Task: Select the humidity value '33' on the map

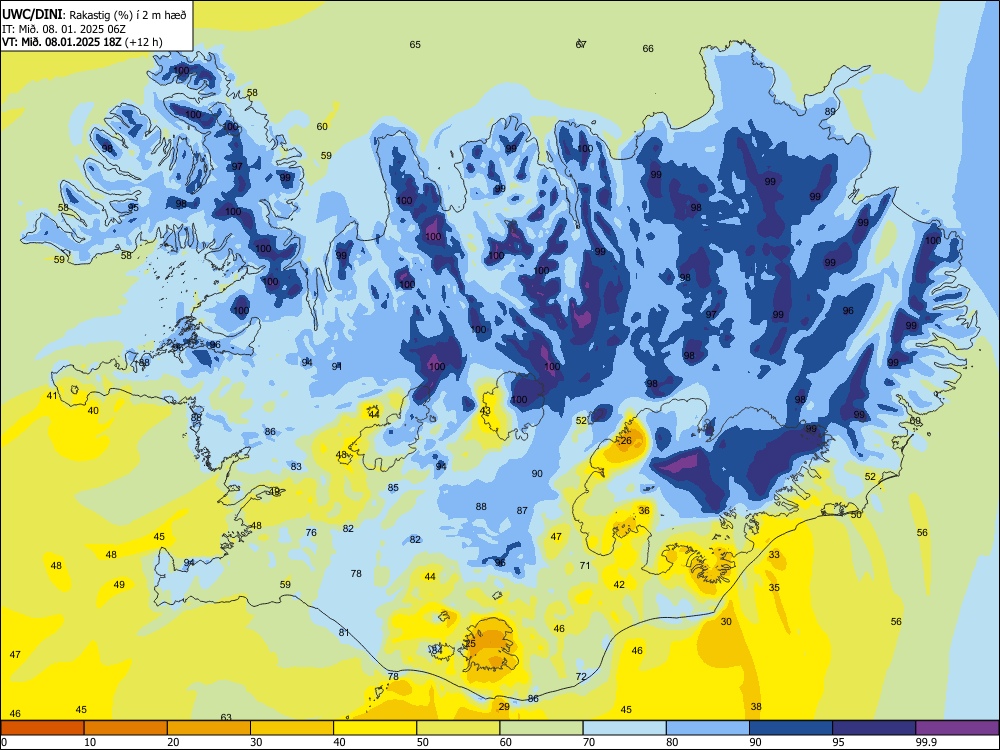Action: [x=774, y=555]
